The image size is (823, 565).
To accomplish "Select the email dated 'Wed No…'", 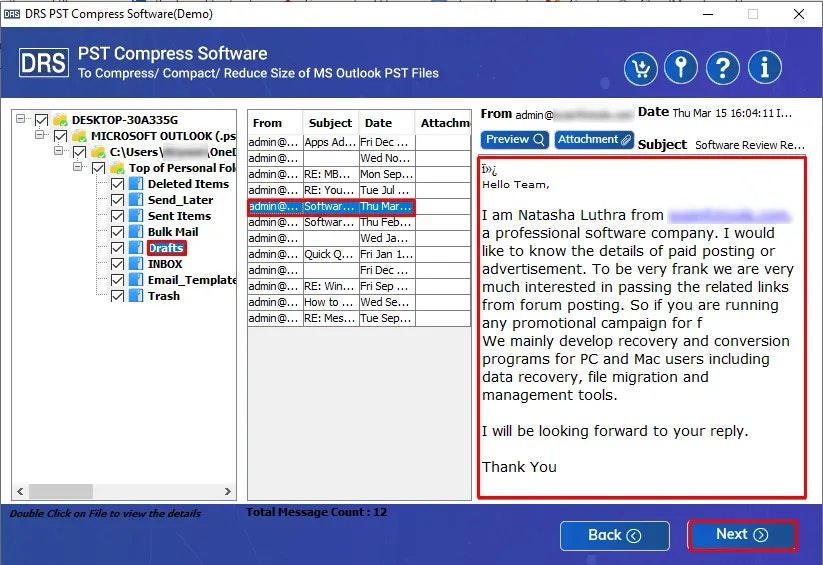I will pos(359,158).
